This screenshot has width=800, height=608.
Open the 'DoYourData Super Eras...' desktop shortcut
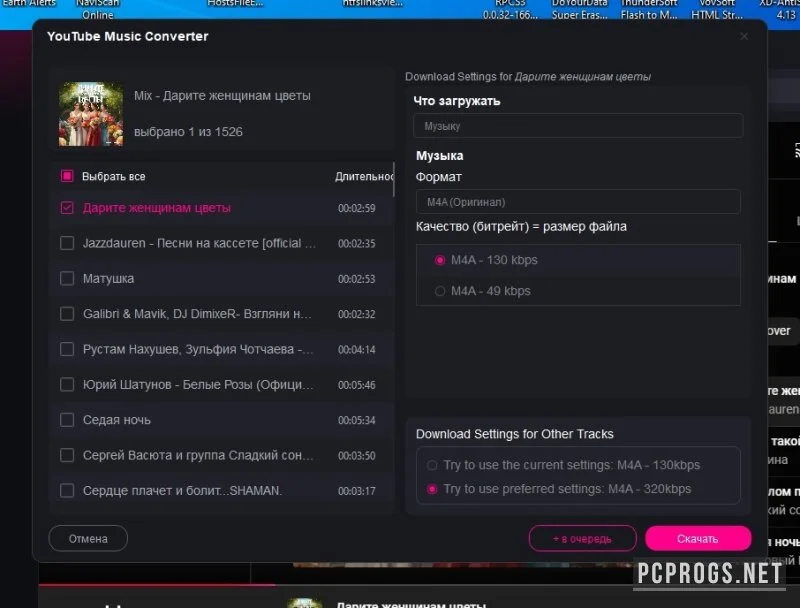(x=580, y=9)
